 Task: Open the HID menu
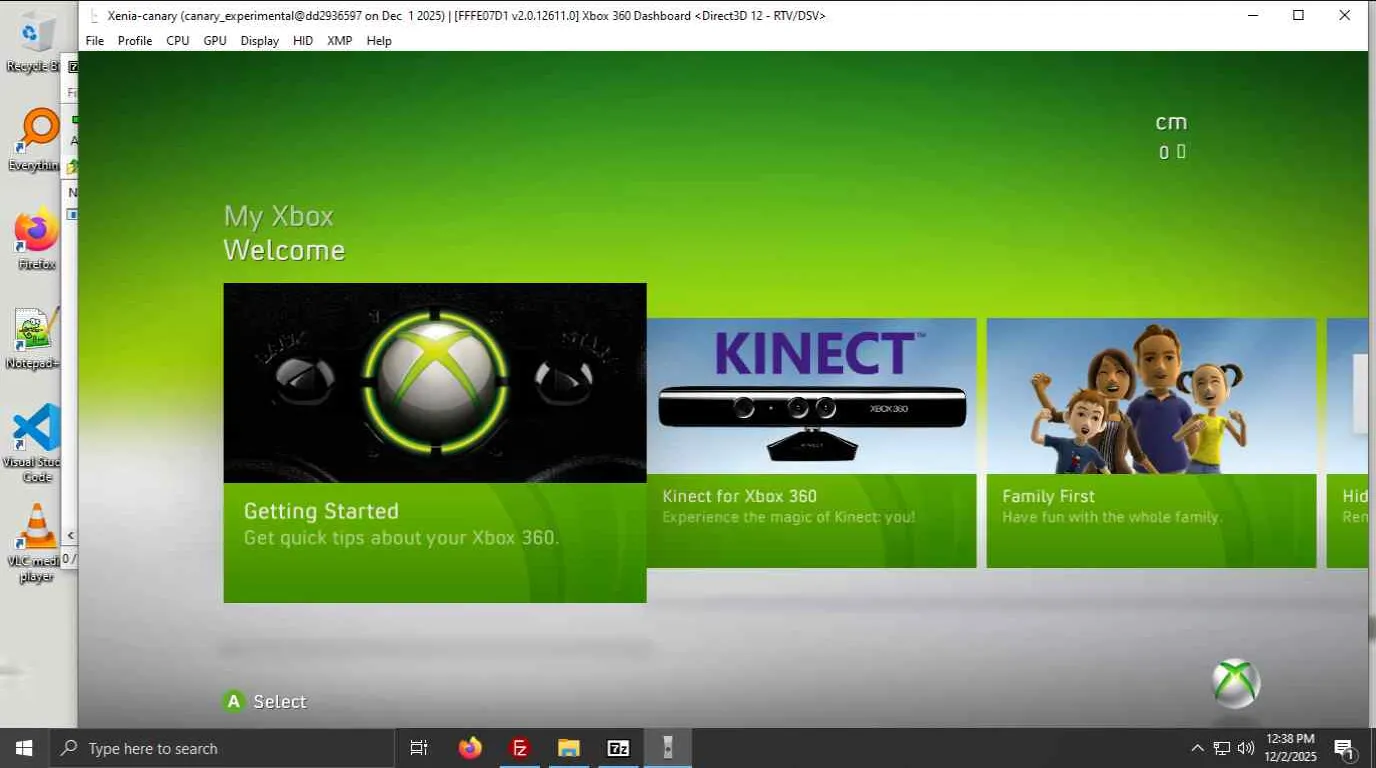[303, 41]
